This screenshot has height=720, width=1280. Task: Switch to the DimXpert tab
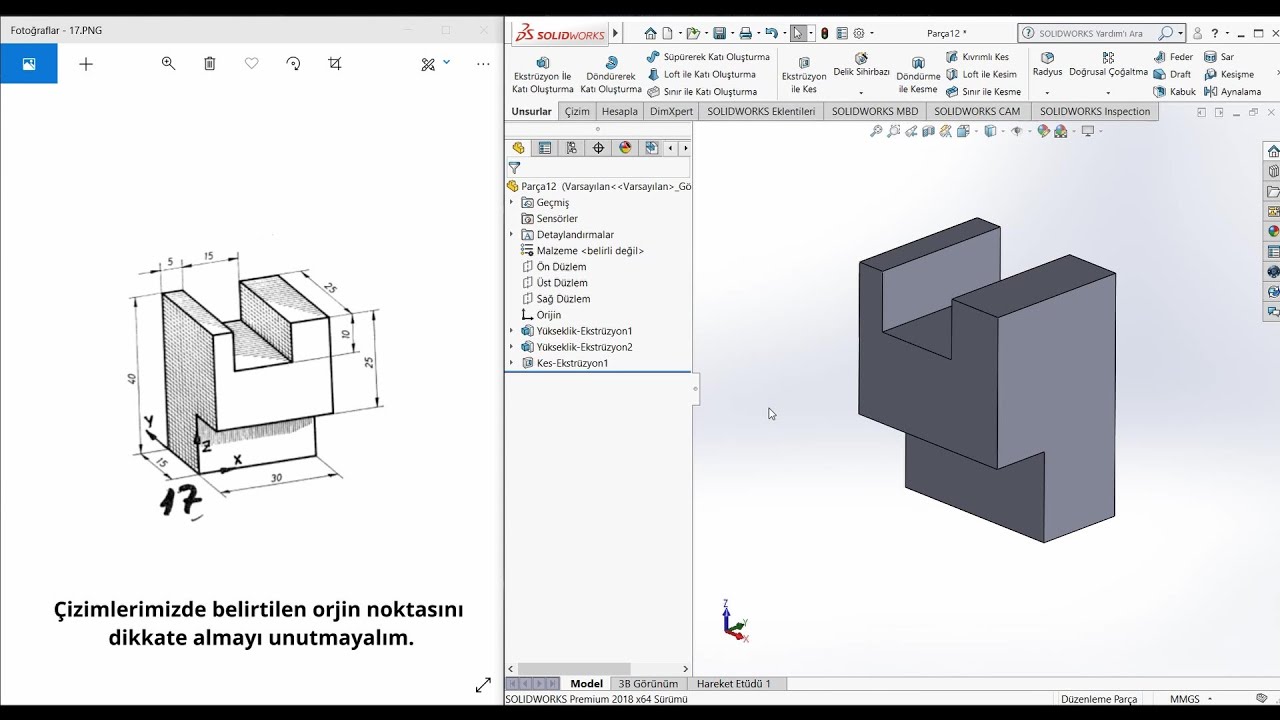click(x=671, y=112)
